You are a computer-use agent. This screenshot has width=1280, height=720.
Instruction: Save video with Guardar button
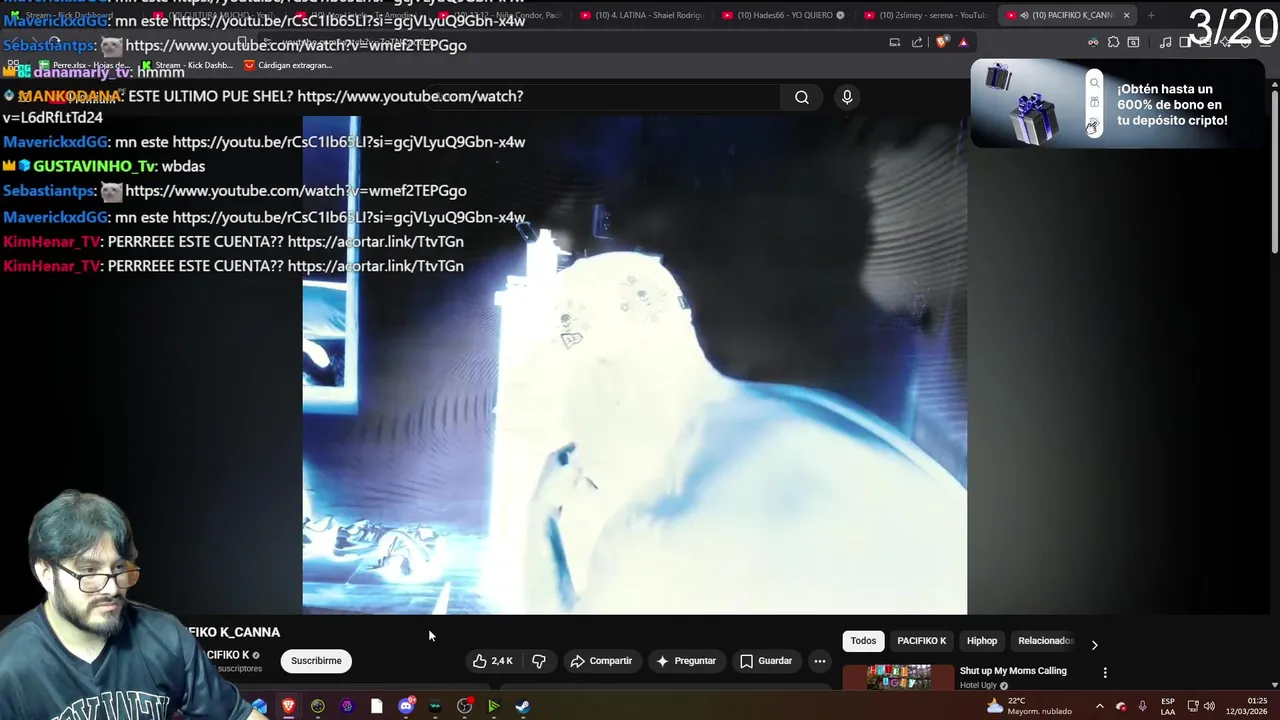(x=766, y=661)
